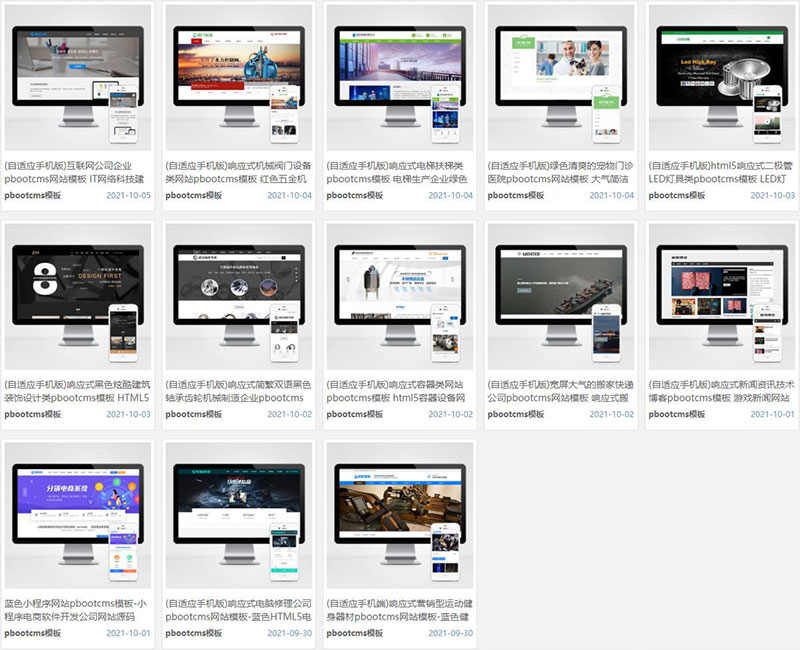Click the 宠物门诊医院 template title link

click(560, 172)
